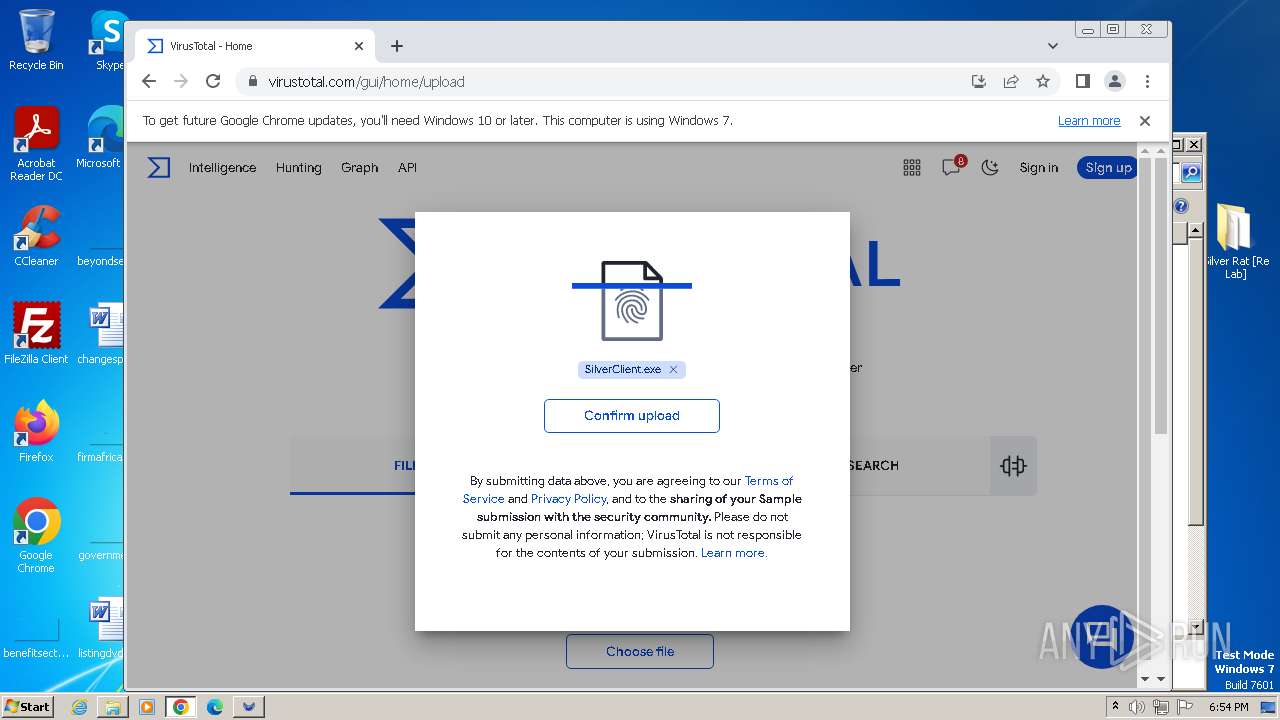This screenshot has width=1280, height=720.
Task: Open notifications speech bubble icon
Action: click(952, 167)
